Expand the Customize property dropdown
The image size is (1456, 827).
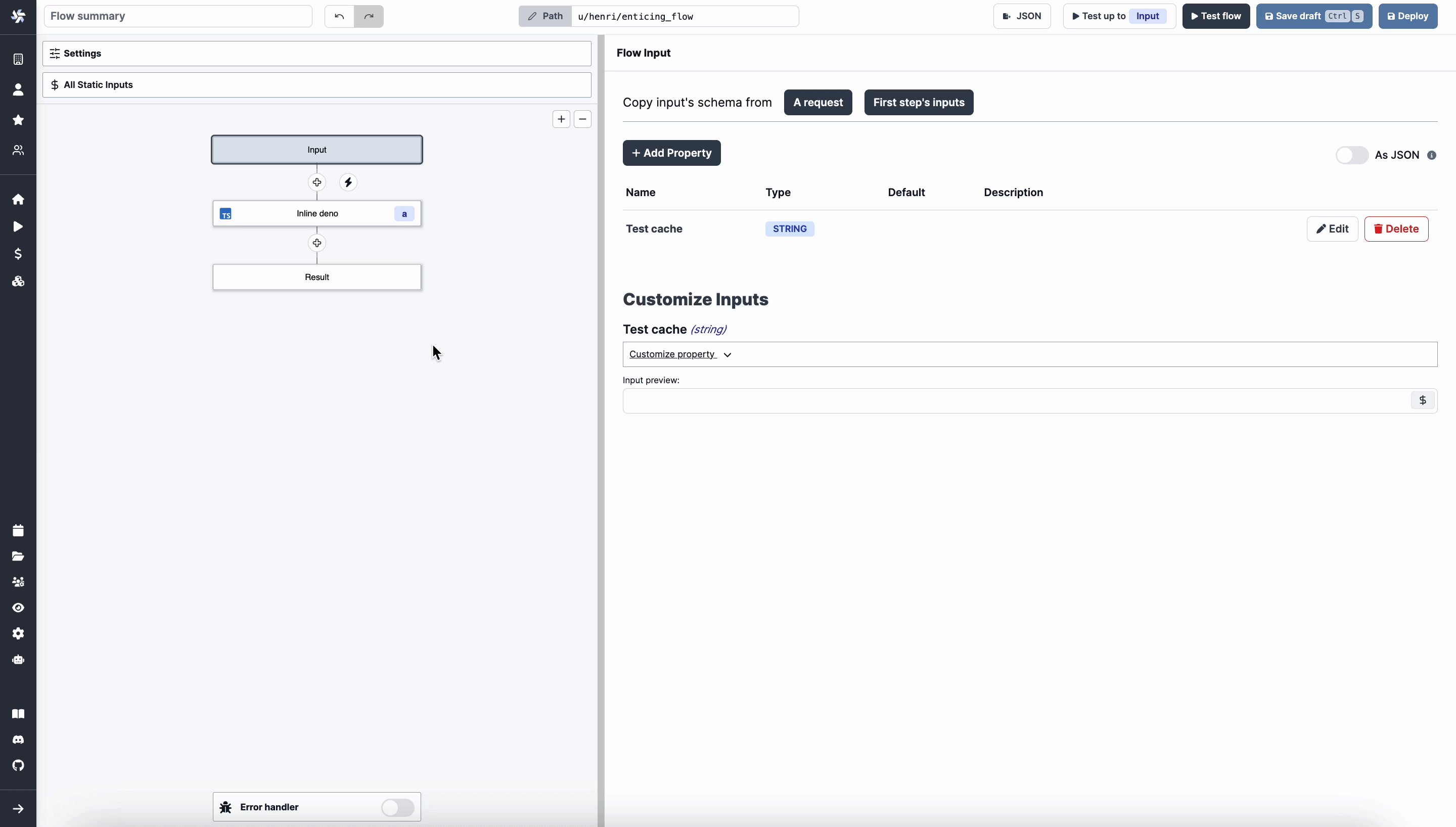[681, 354]
